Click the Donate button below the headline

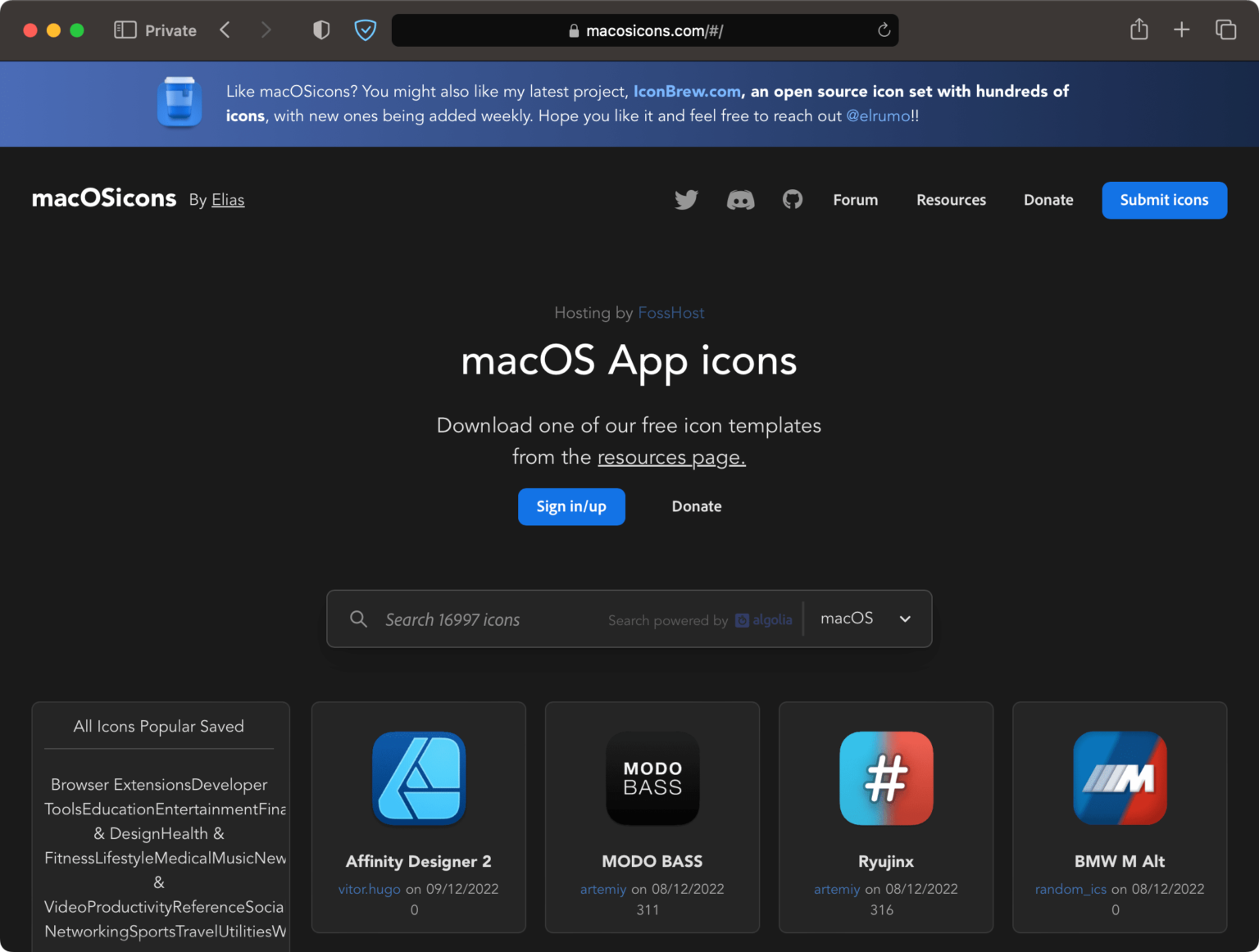697,506
